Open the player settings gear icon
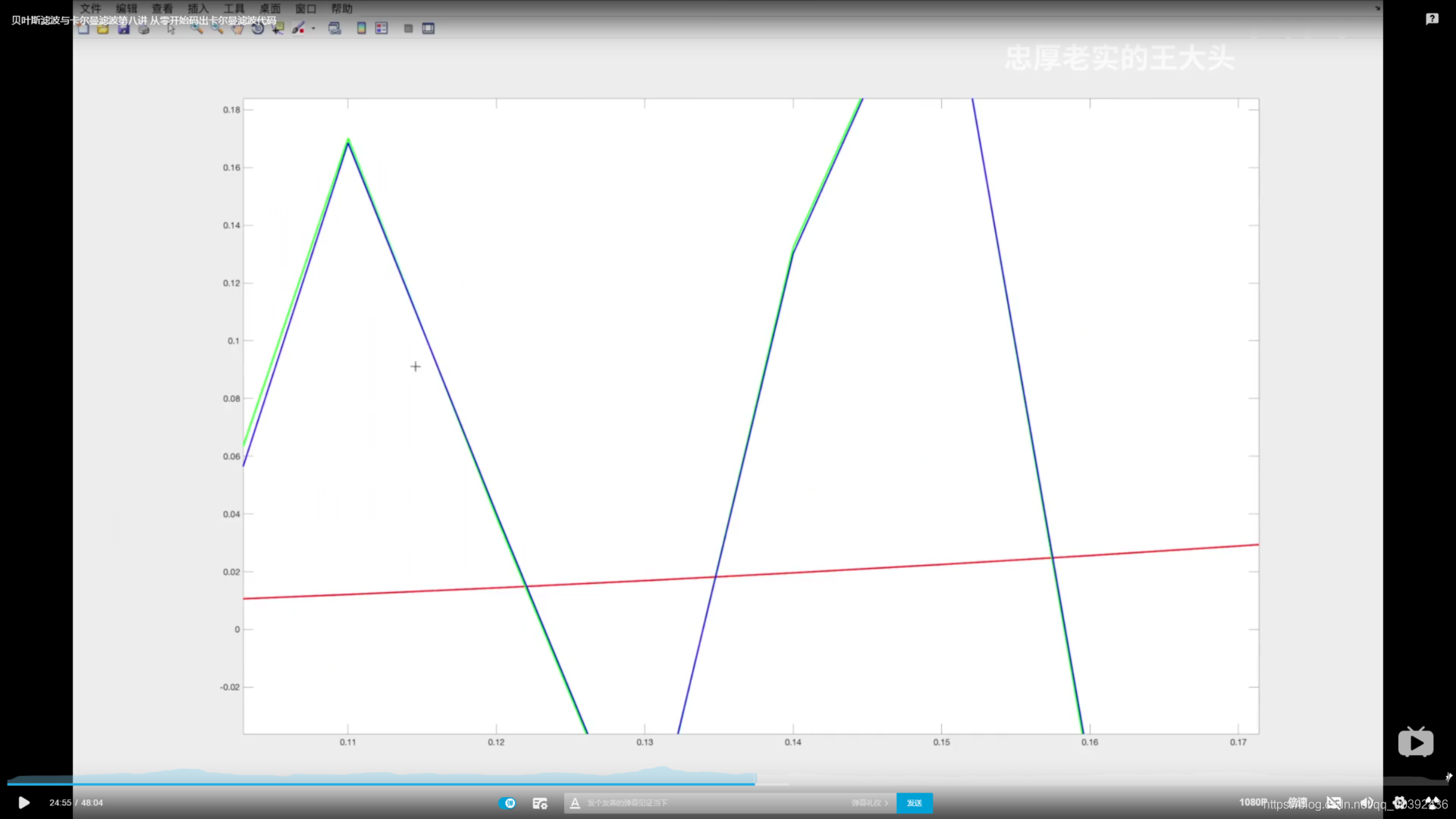This screenshot has width=1456, height=819. tap(1400, 802)
